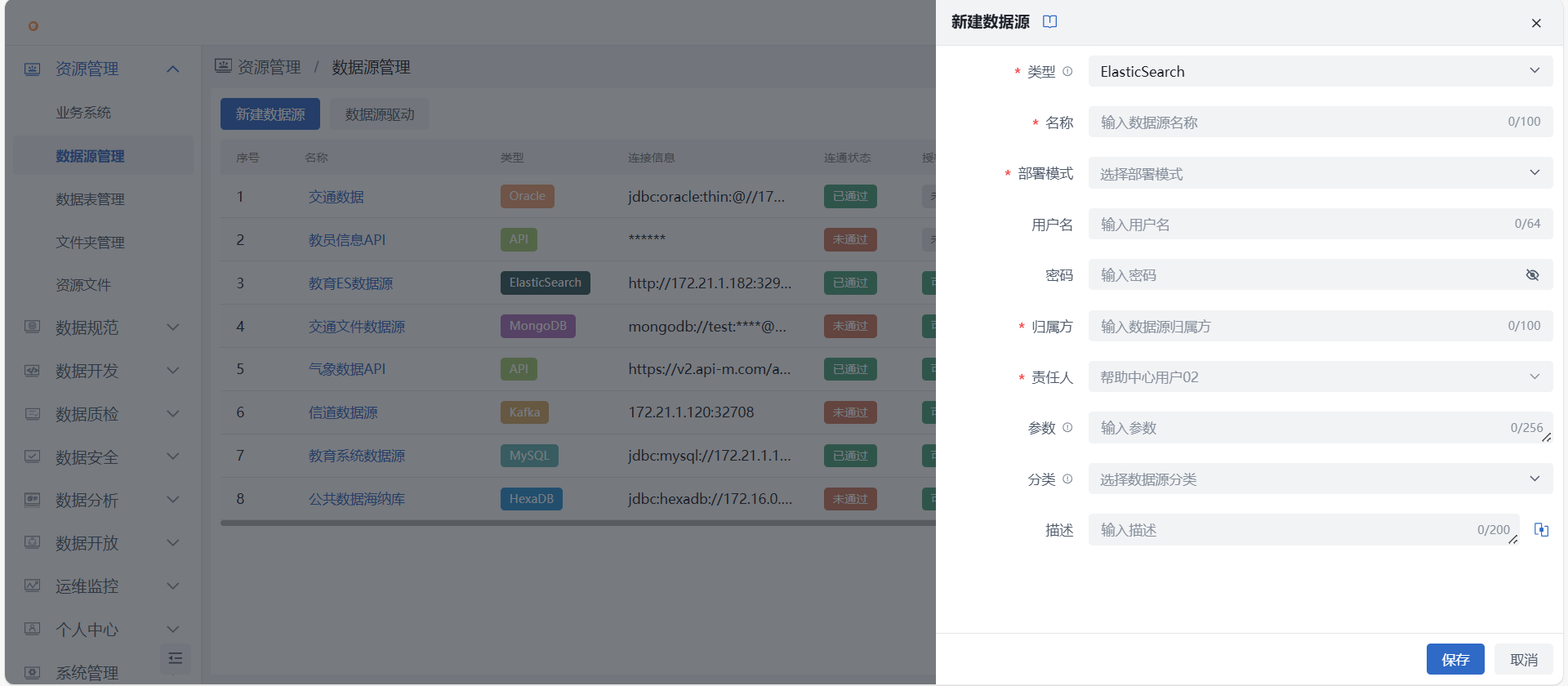The image size is (1568, 686).
Task: Click 未通过 status of 教员信息API row
Action: [850, 239]
